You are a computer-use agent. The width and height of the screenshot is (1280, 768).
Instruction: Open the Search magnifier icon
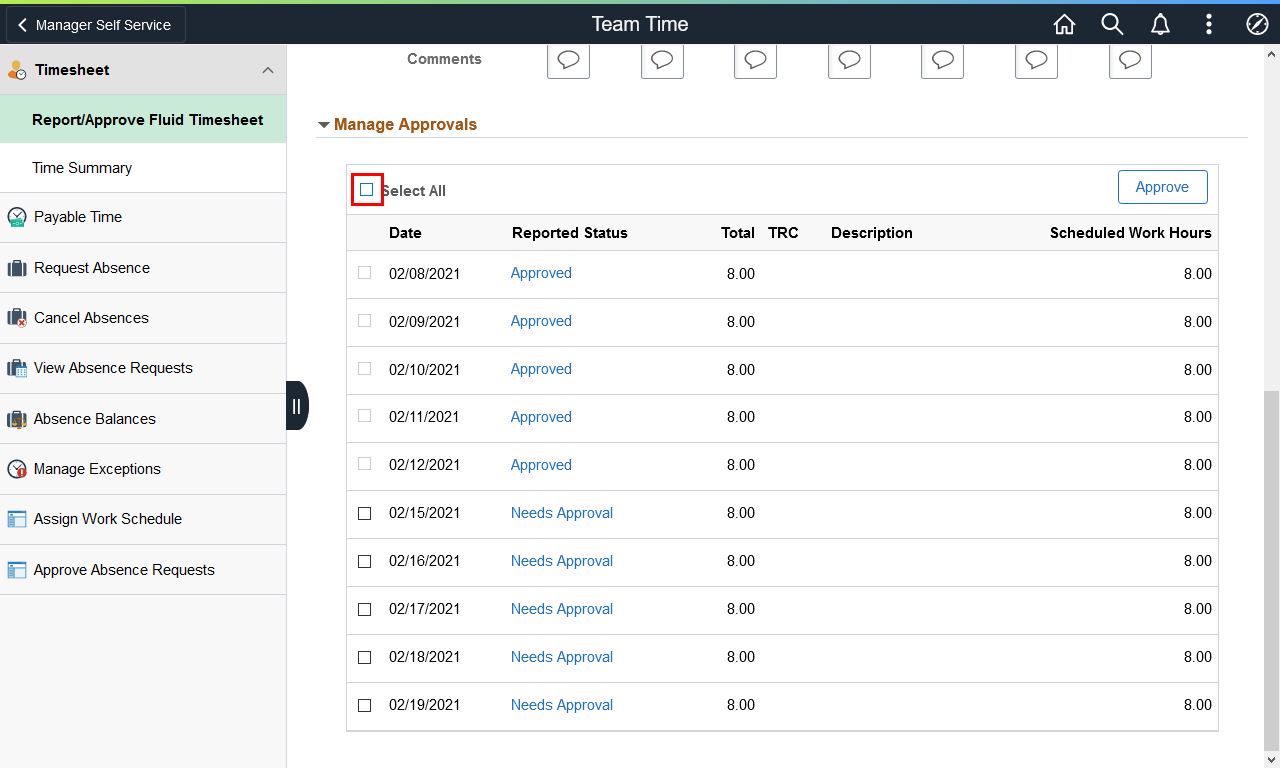click(1112, 24)
